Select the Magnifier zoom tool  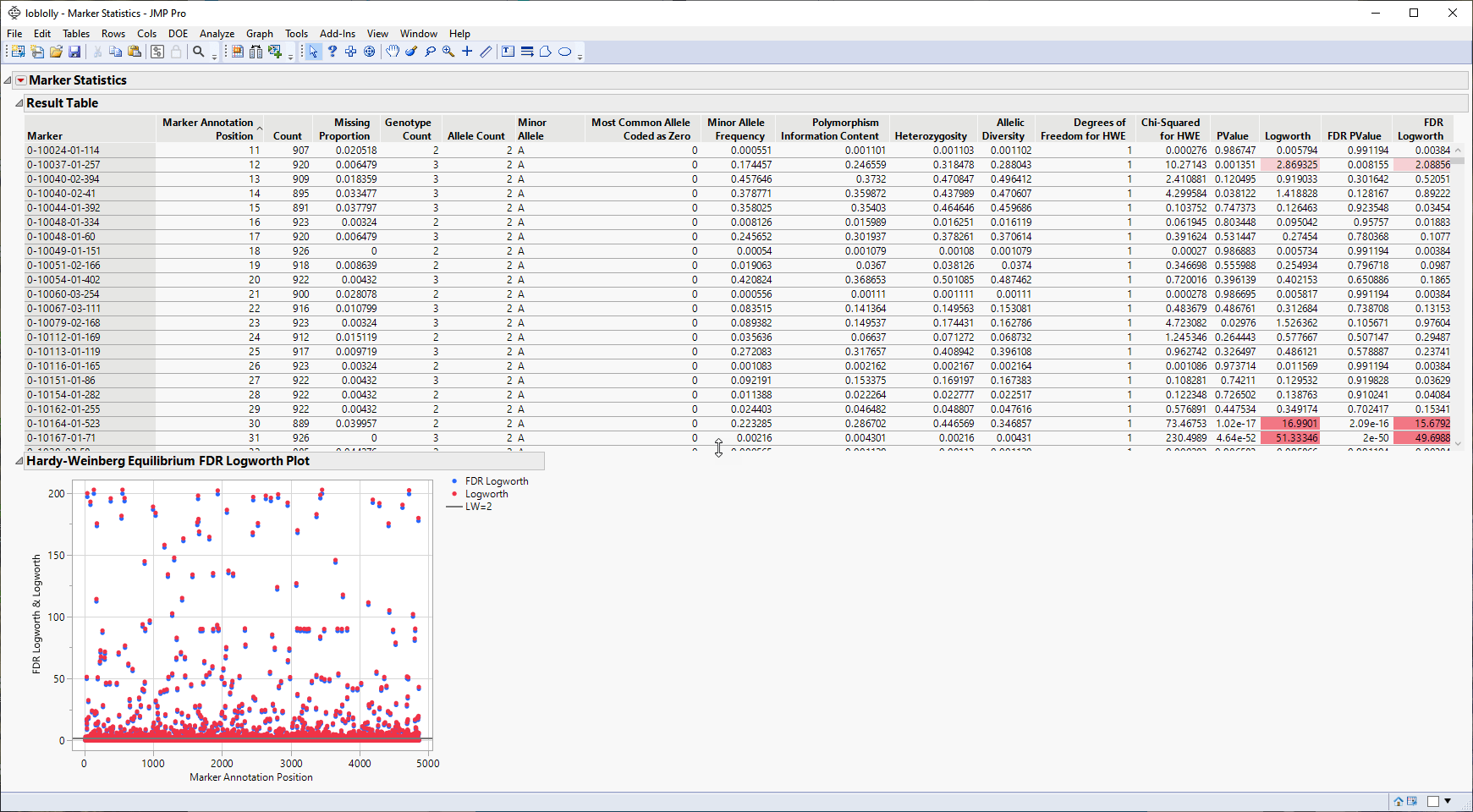click(x=449, y=52)
